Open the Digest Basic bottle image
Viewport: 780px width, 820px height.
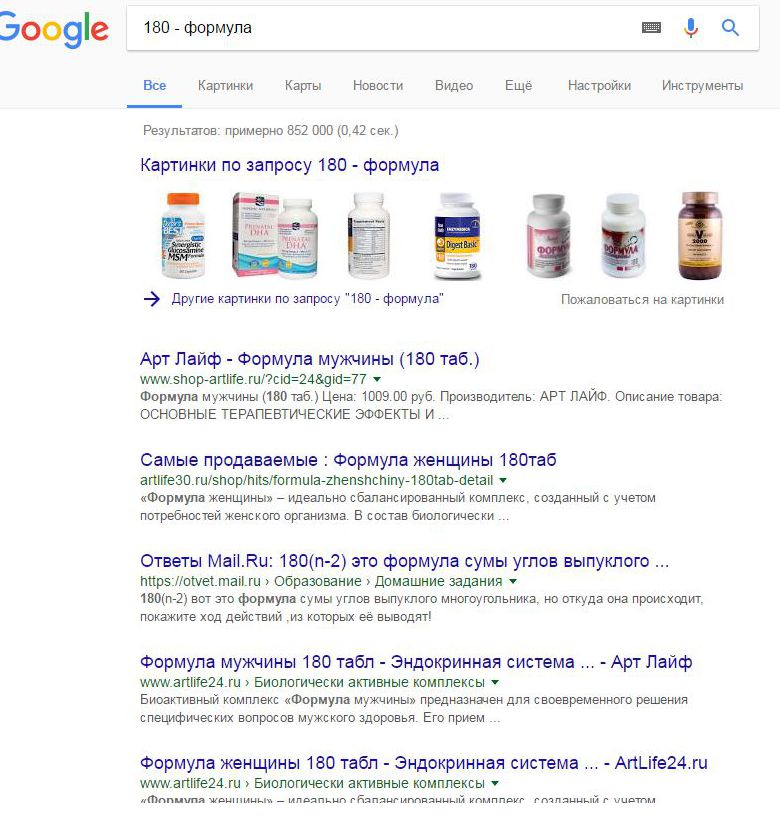pos(457,236)
